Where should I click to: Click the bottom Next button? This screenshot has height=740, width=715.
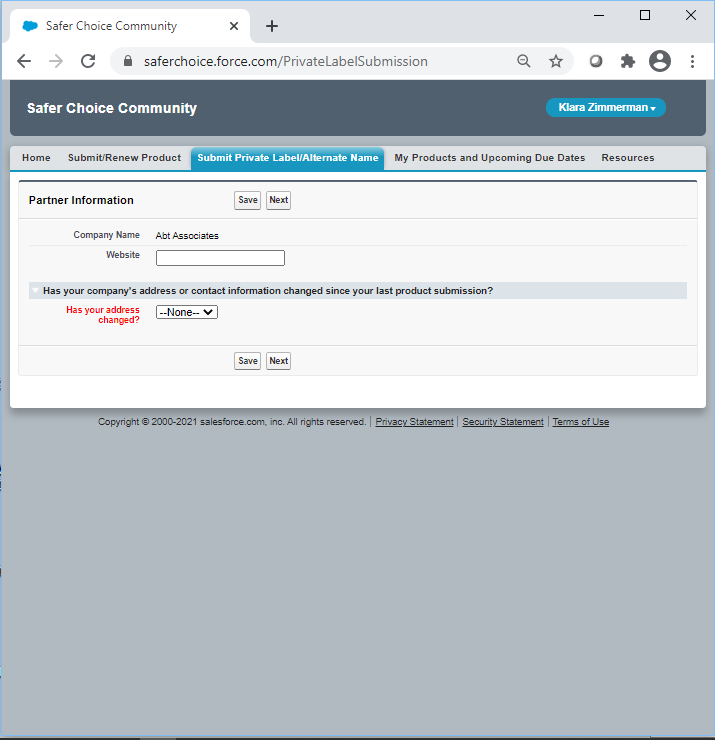point(278,361)
